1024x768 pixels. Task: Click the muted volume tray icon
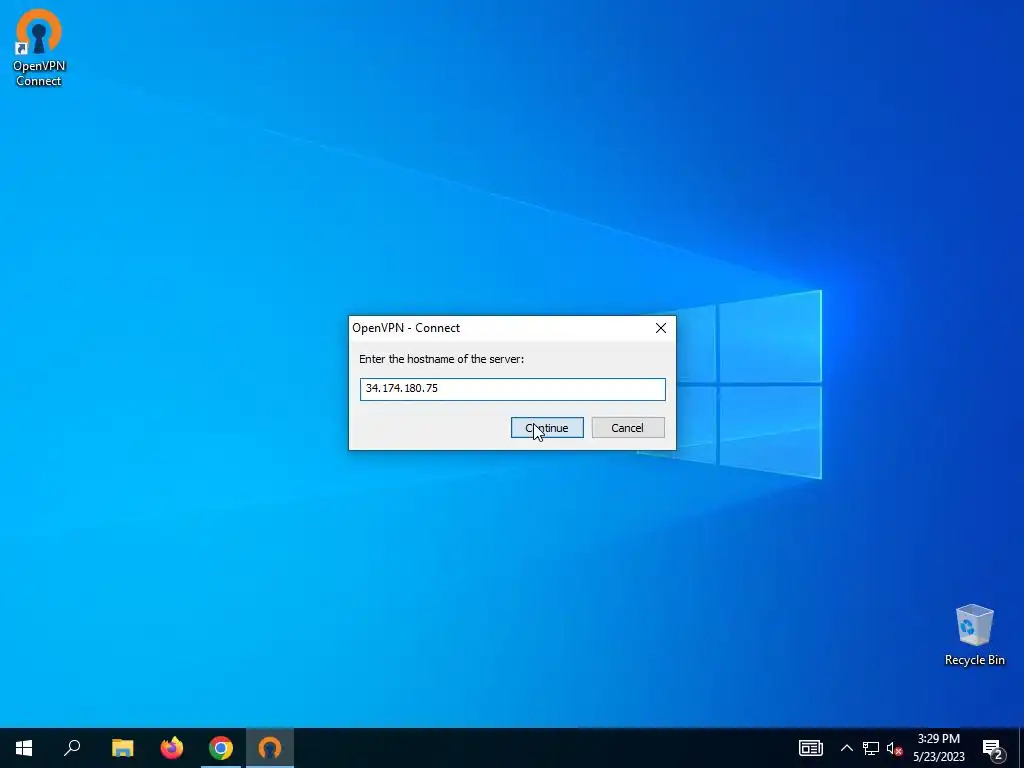point(894,748)
